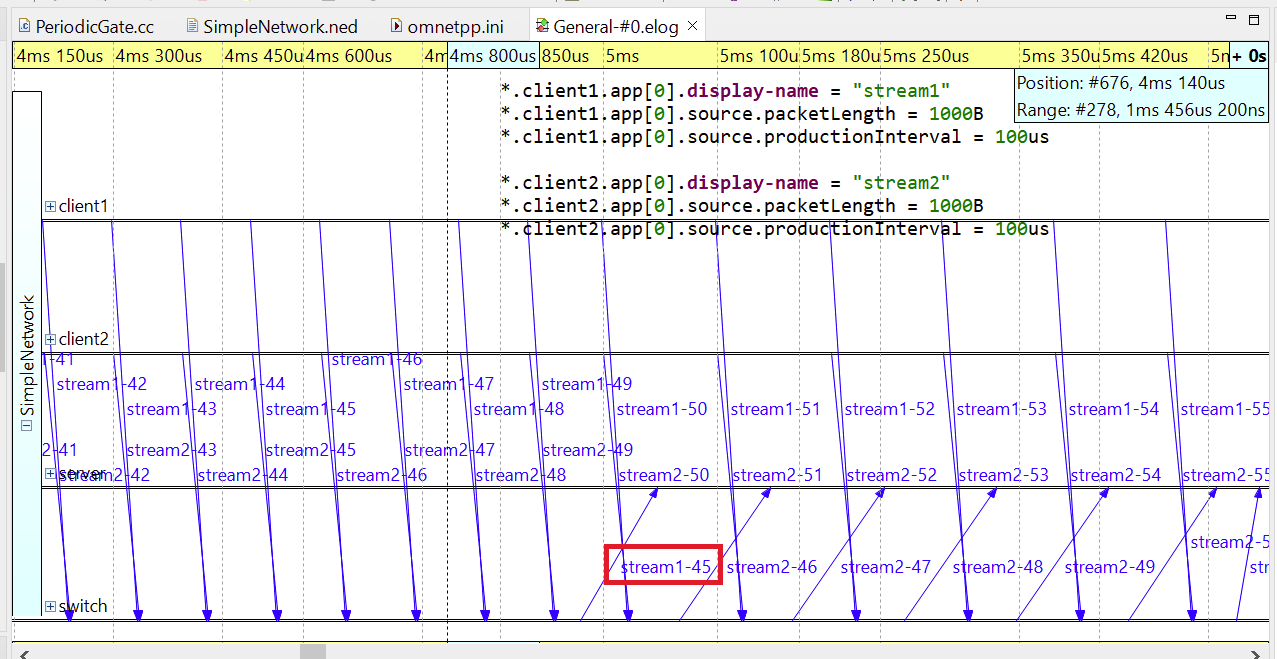Screen dimensions: 1277x659
Task: Expand the client1 module axis
Action: point(49,205)
